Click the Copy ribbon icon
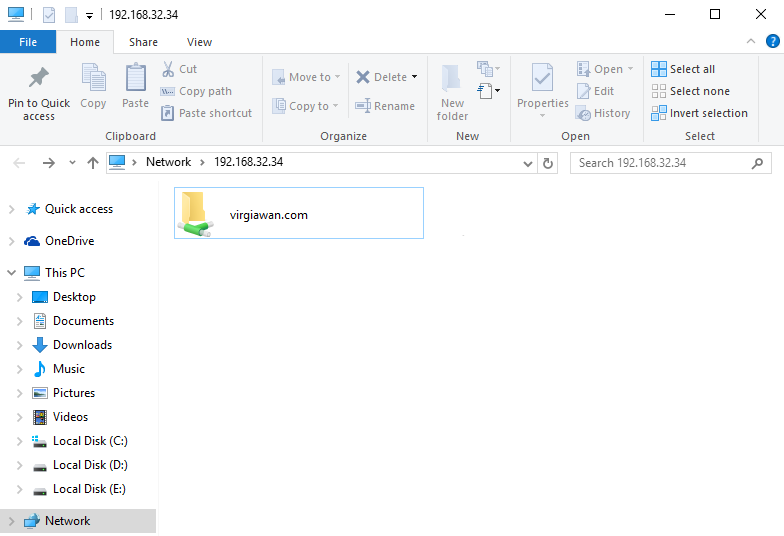The height and width of the screenshot is (536, 784). point(94,78)
